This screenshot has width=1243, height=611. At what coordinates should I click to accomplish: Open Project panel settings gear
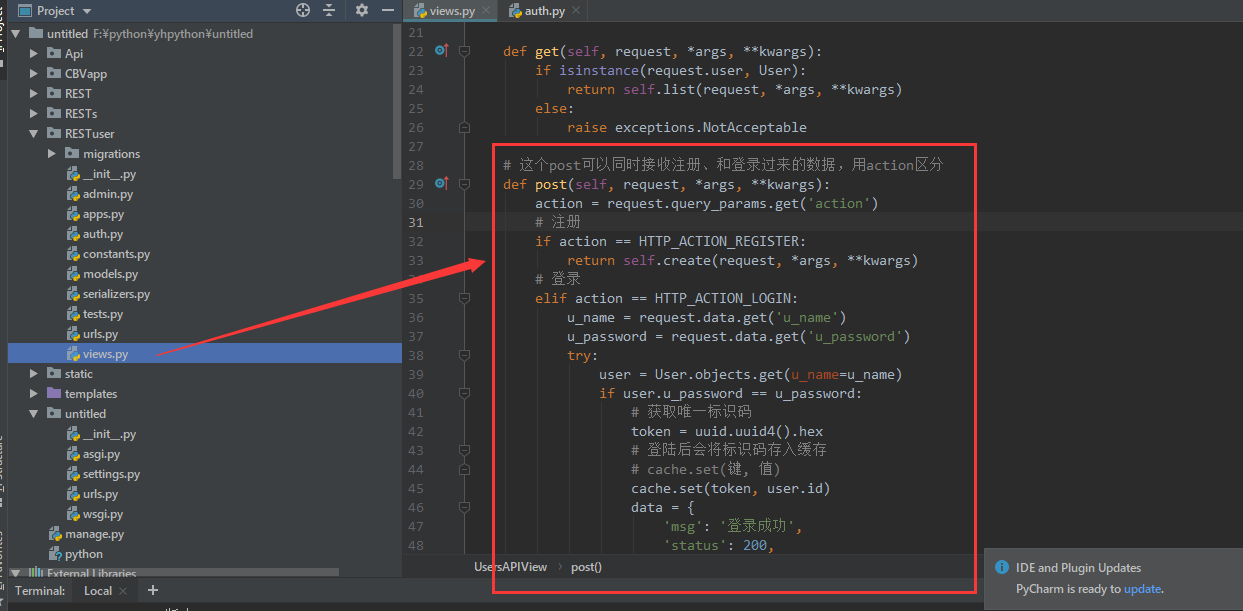click(362, 10)
